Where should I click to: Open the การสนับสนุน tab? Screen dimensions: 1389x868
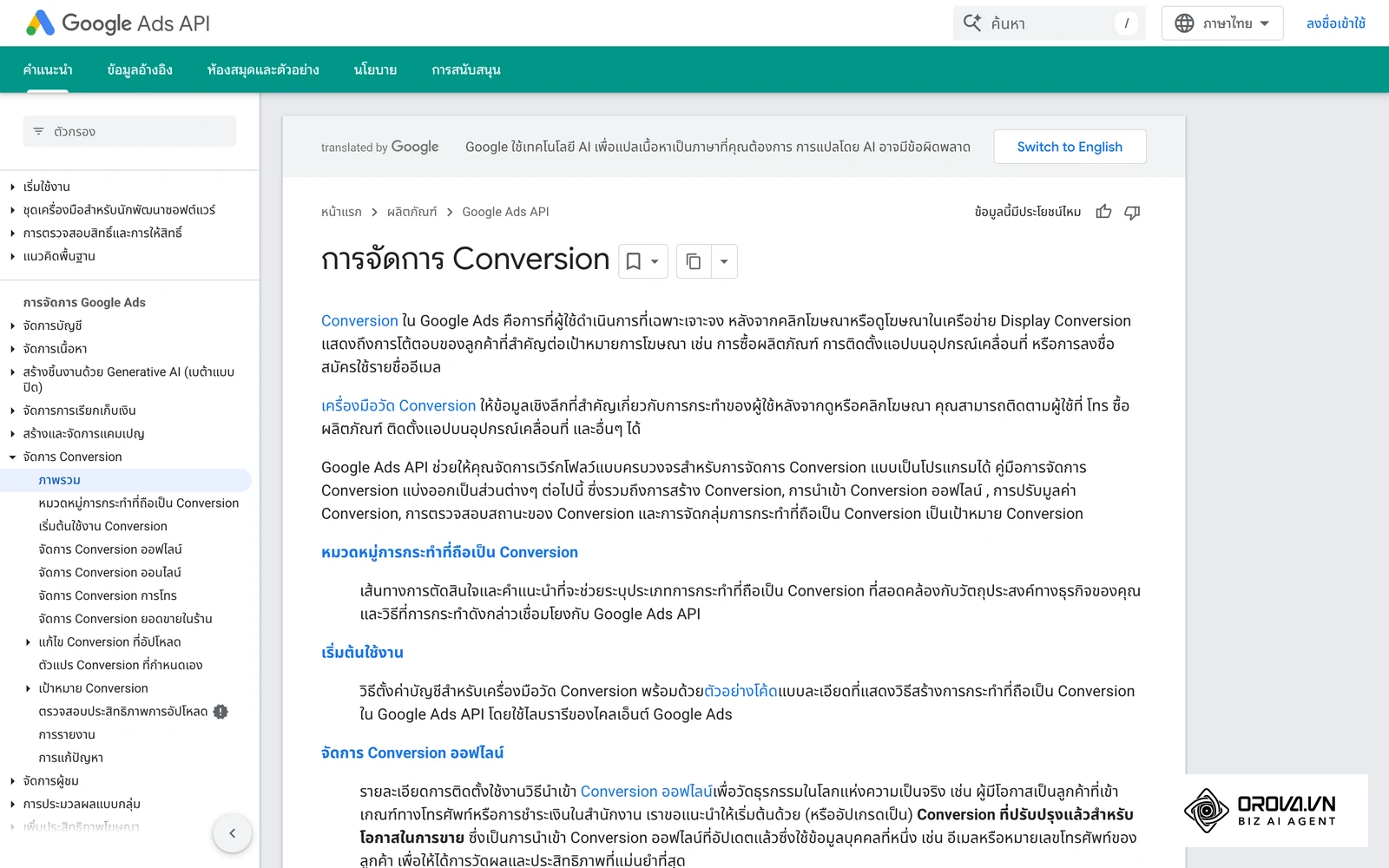click(x=466, y=69)
